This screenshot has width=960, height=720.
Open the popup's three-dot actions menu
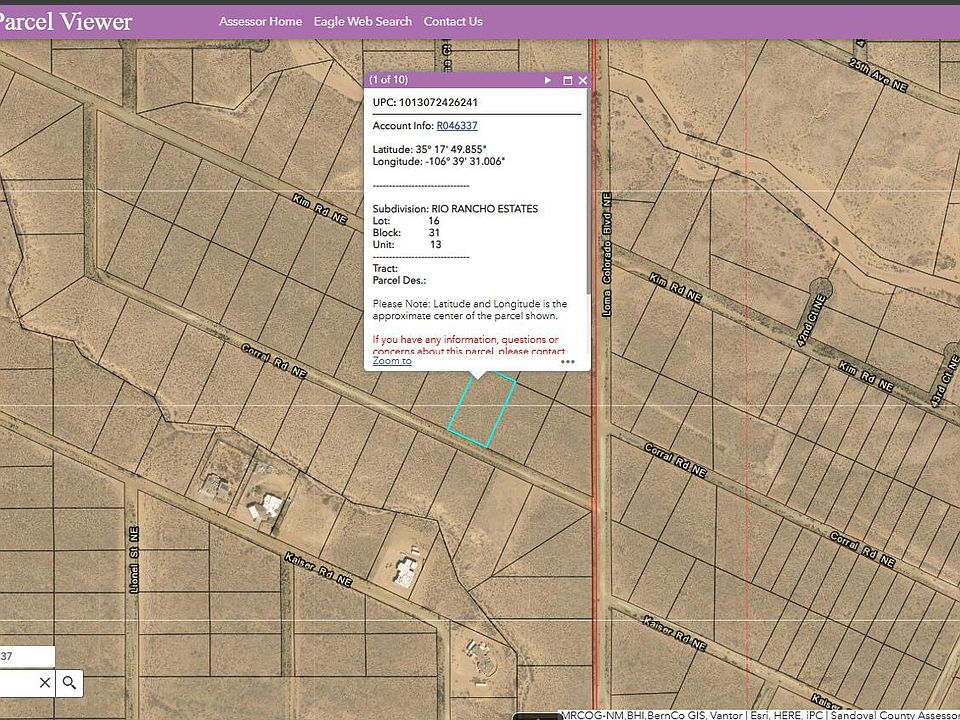pyautogui.click(x=568, y=361)
